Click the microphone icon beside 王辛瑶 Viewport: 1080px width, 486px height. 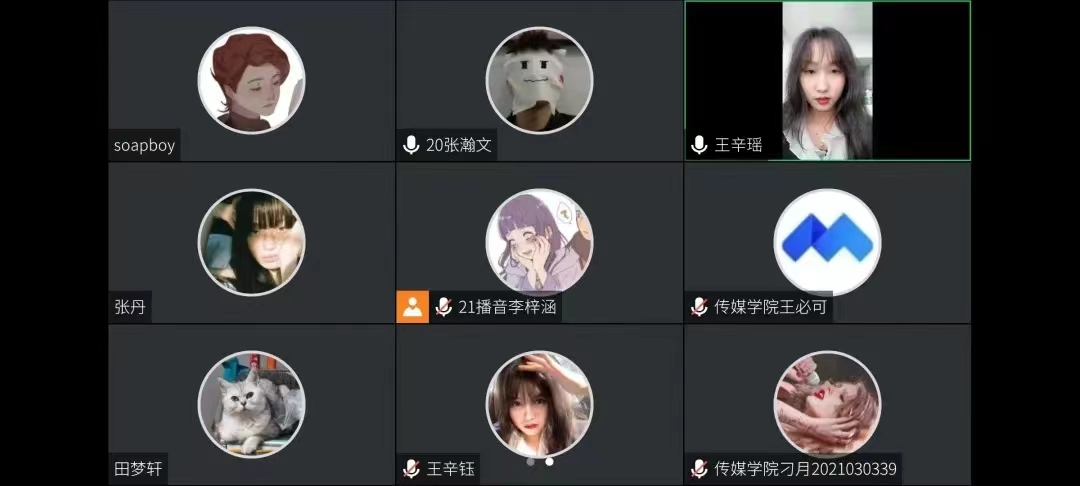pyautogui.click(x=699, y=145)
